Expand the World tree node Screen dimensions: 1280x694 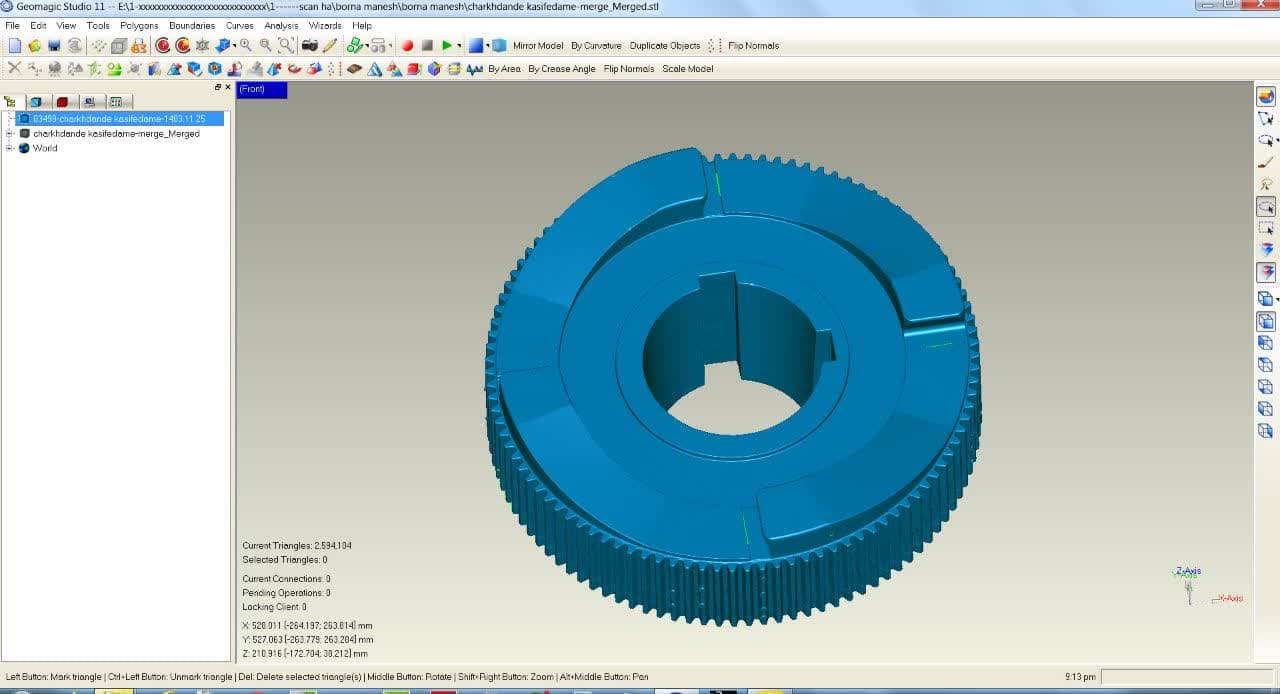[x=10, y=148]
